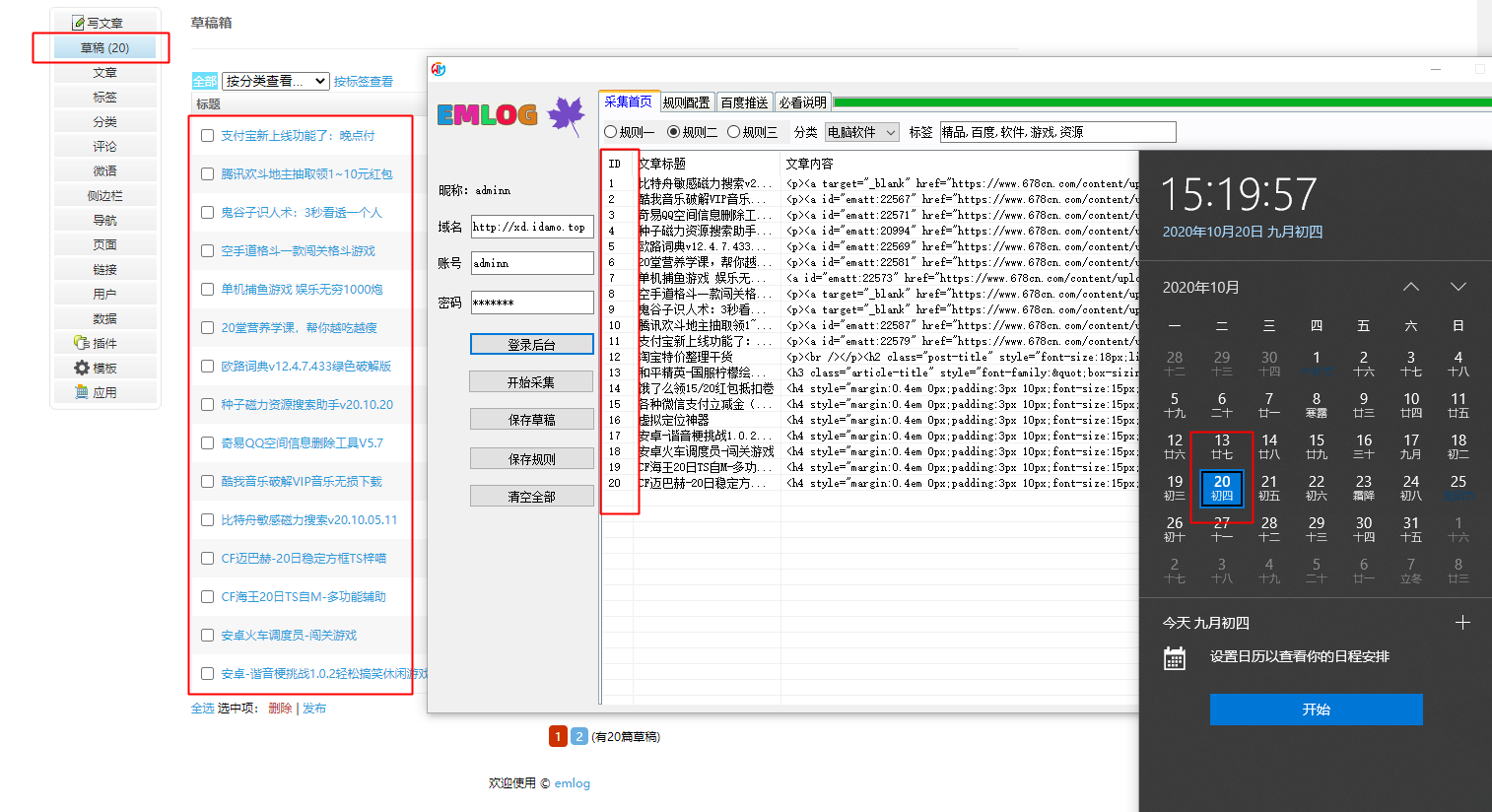The height and width of the screenshot is (812, 1492).
Task: Click 密码 password input field
Action: click(x=532, y=303)
